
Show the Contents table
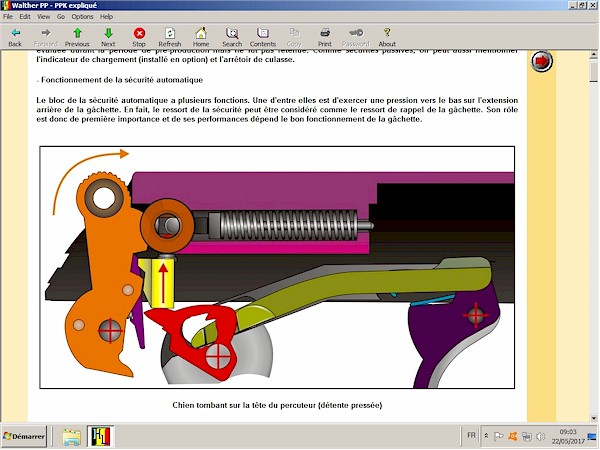click(263, 37)
